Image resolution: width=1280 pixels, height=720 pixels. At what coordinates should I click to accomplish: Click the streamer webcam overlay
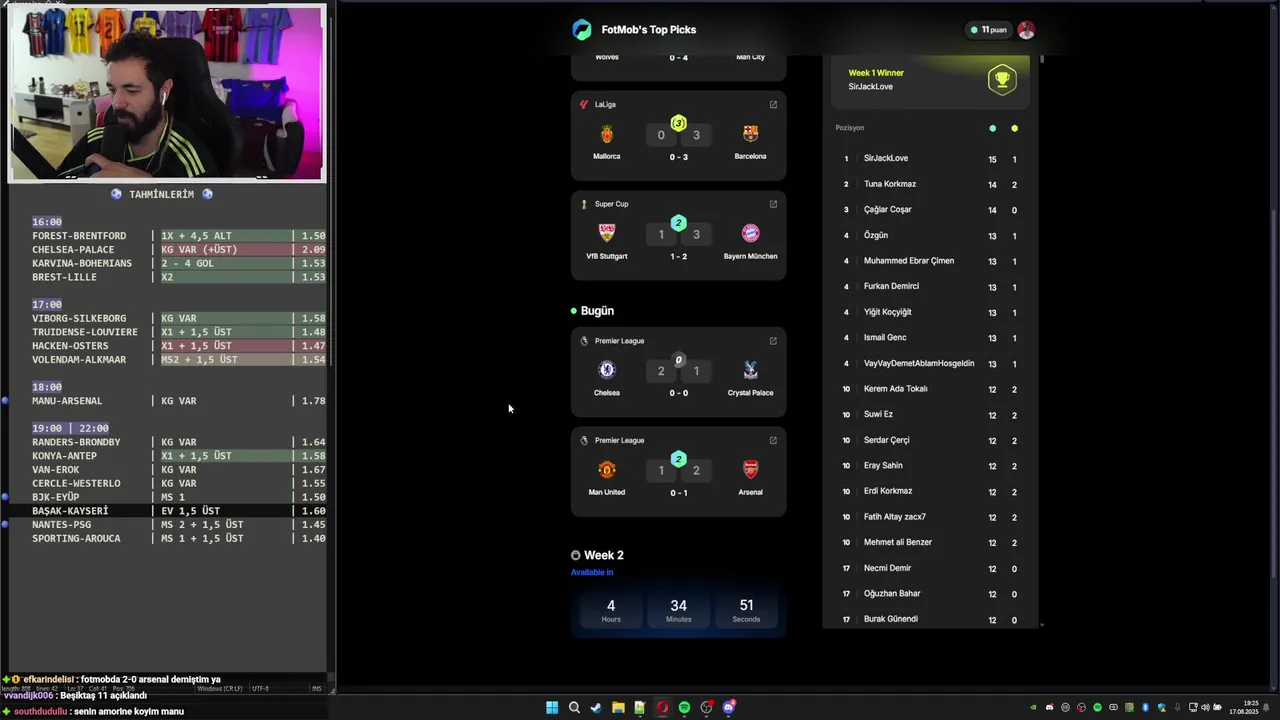[x=166, y=93]
